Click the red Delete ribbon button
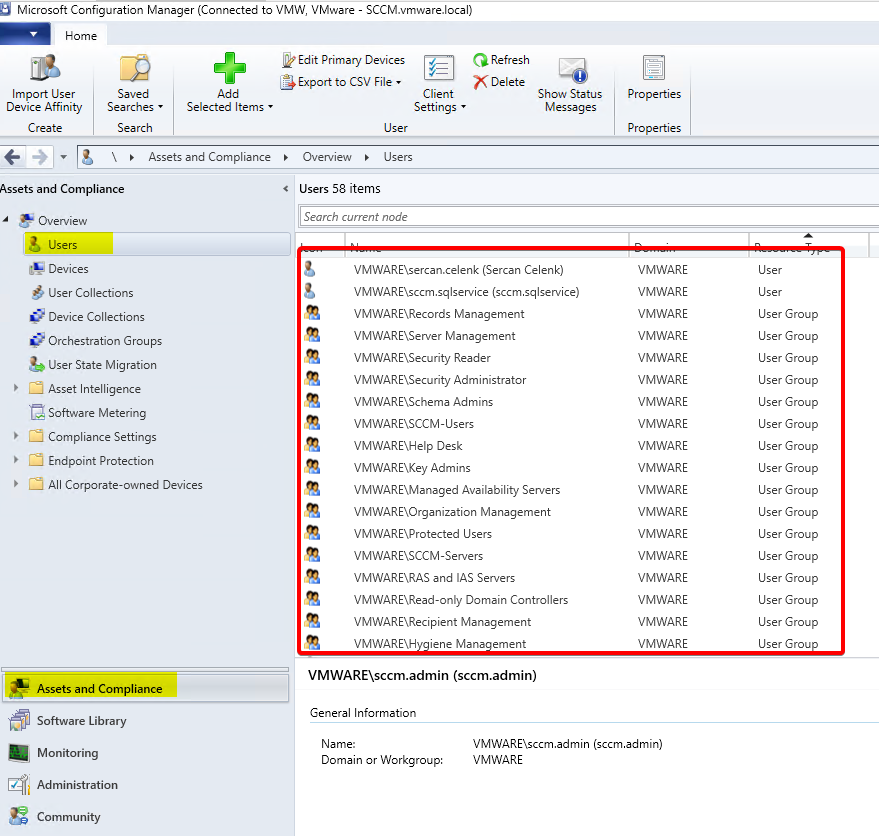This screenshot has height=836, width=879. click(x=499, y=82)
